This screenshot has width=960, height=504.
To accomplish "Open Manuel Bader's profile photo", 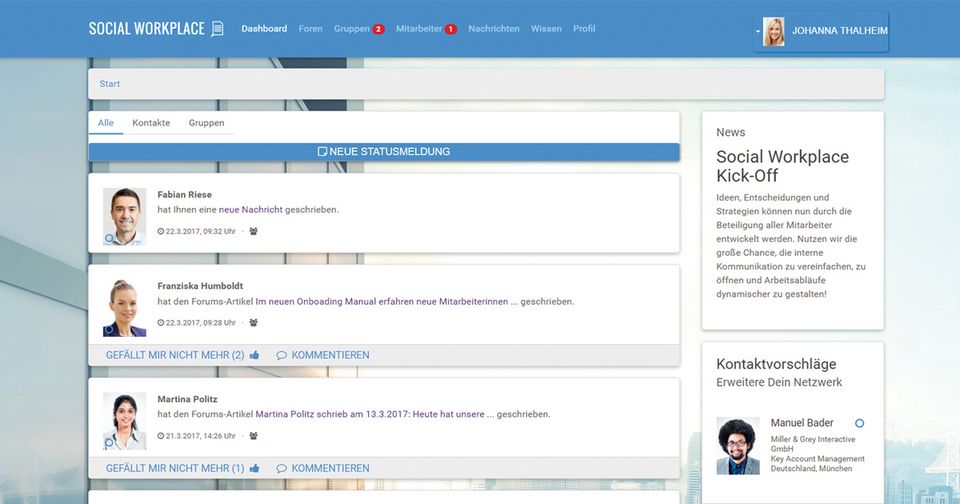I will [738, 446].
